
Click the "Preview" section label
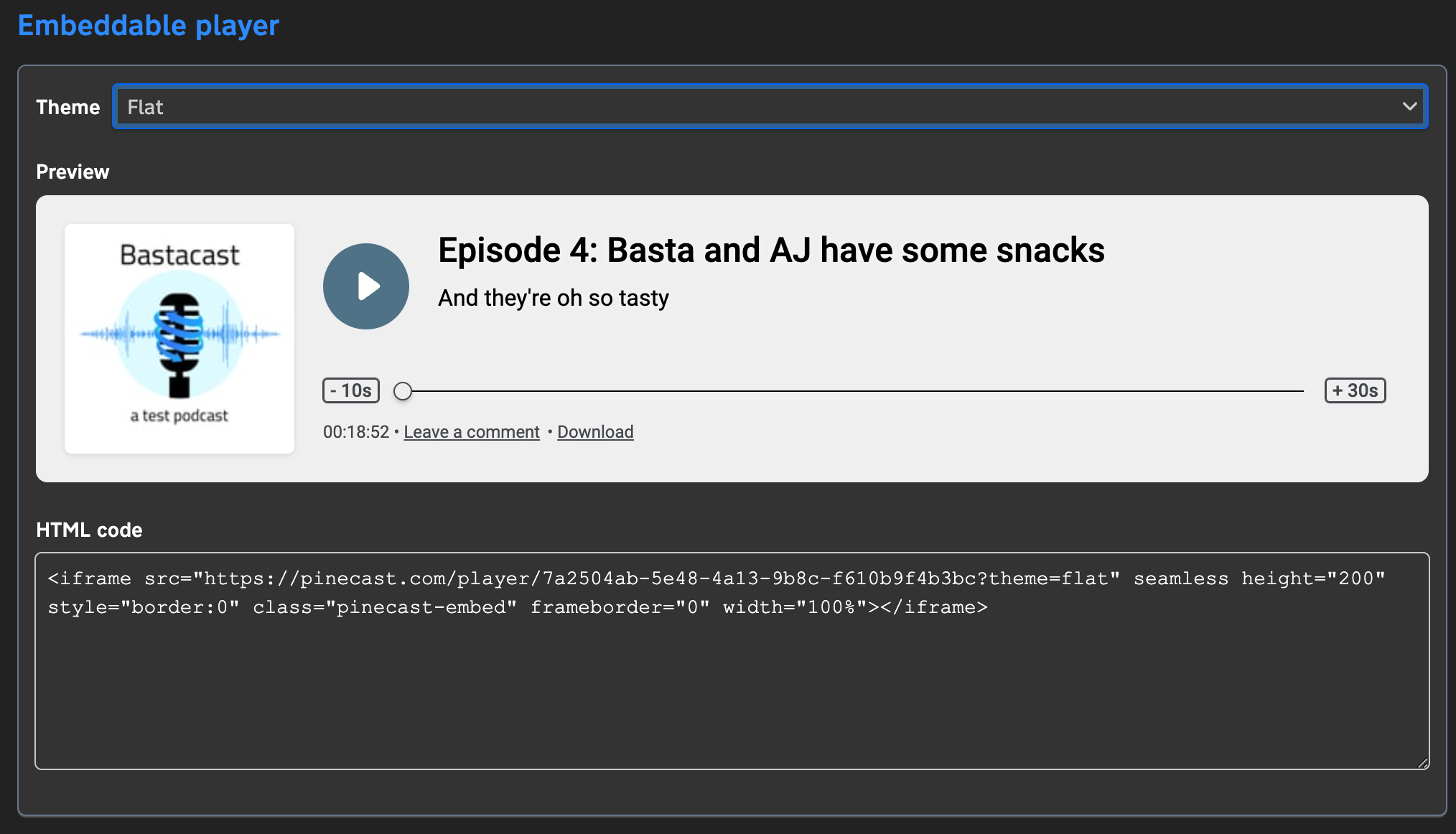tap(73, 172)
